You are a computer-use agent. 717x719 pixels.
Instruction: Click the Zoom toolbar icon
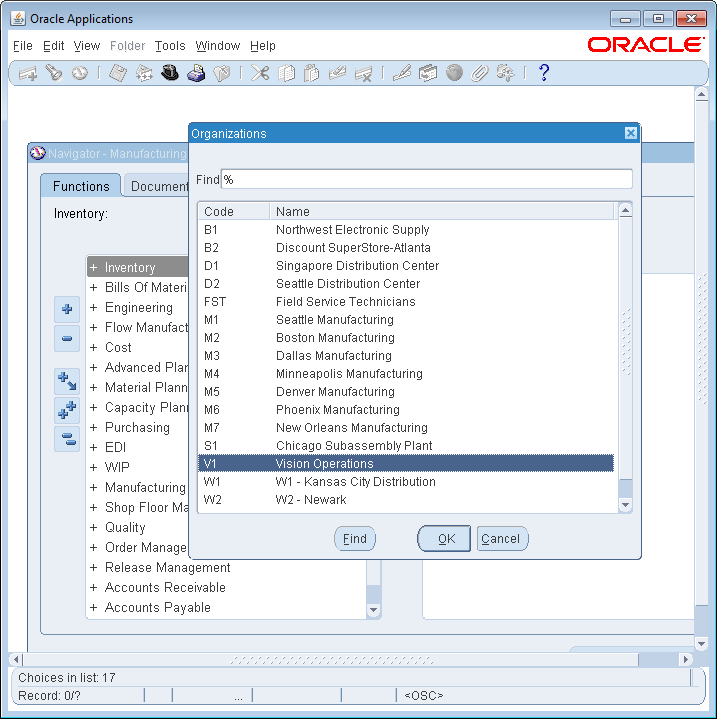(428, 73)
